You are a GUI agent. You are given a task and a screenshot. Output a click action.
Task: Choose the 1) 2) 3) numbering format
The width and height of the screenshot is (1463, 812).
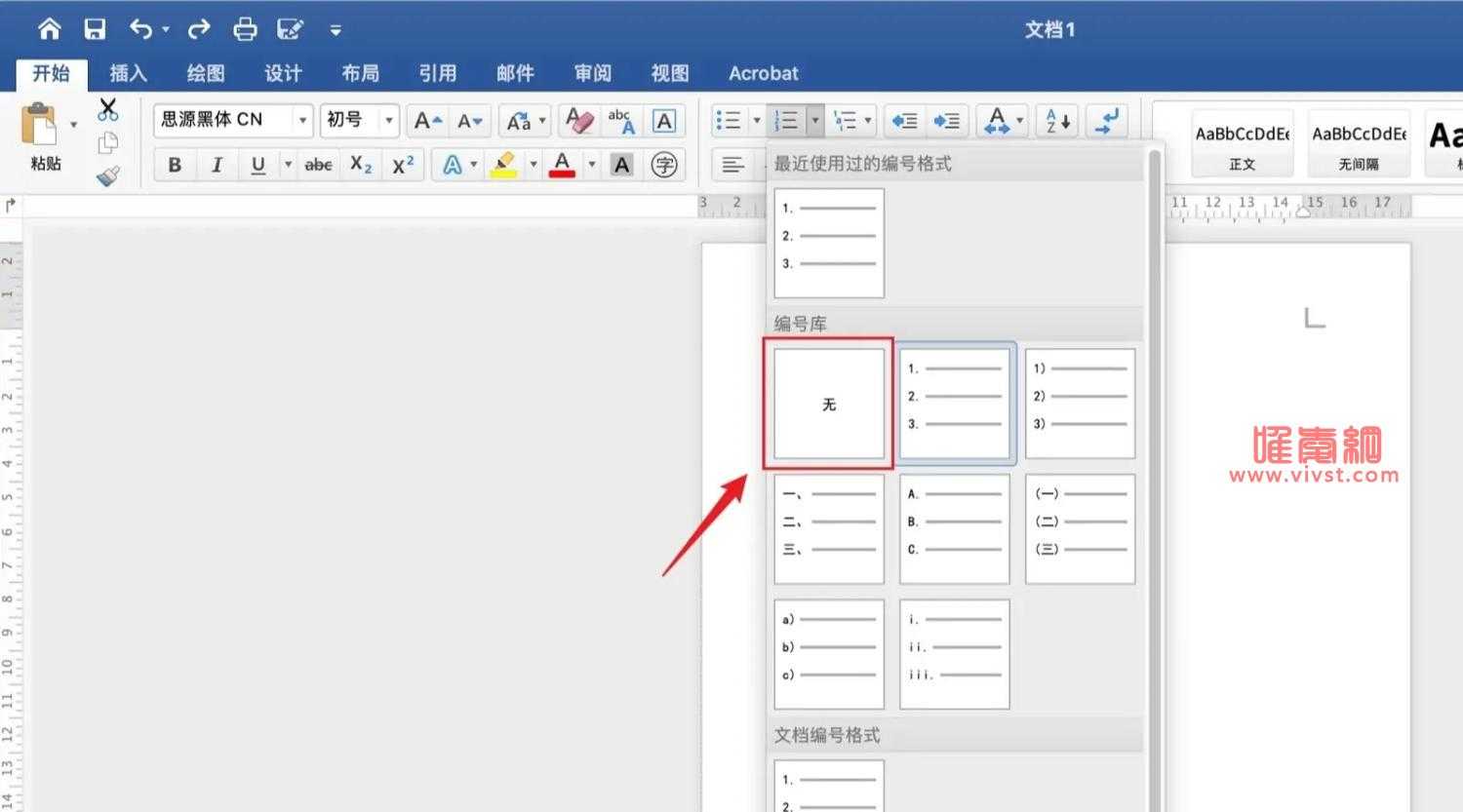click(1080, 404)
